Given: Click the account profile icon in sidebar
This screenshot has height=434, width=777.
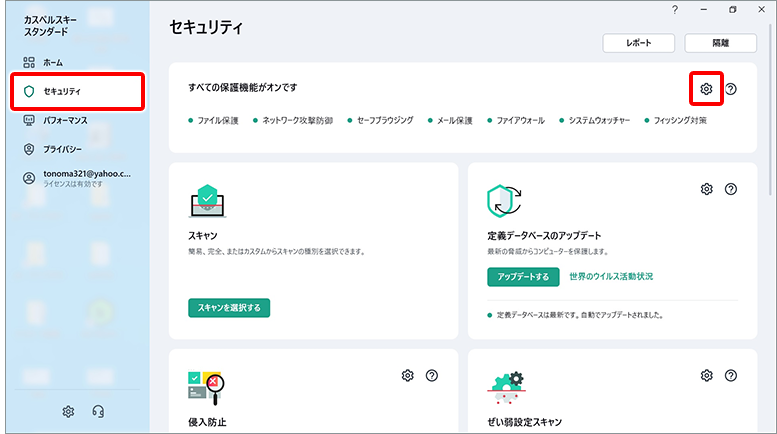Looking at the screenshot, I should tap(29, 178).
